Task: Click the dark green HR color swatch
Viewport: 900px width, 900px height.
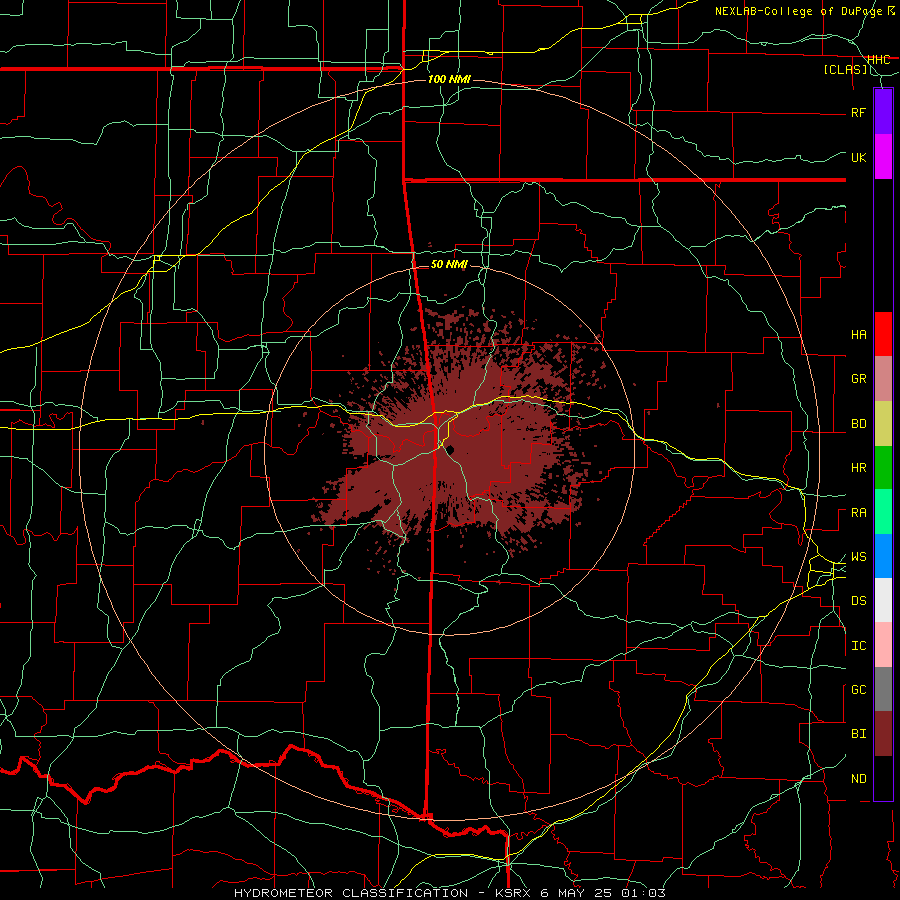Action: tap(883, 468)
